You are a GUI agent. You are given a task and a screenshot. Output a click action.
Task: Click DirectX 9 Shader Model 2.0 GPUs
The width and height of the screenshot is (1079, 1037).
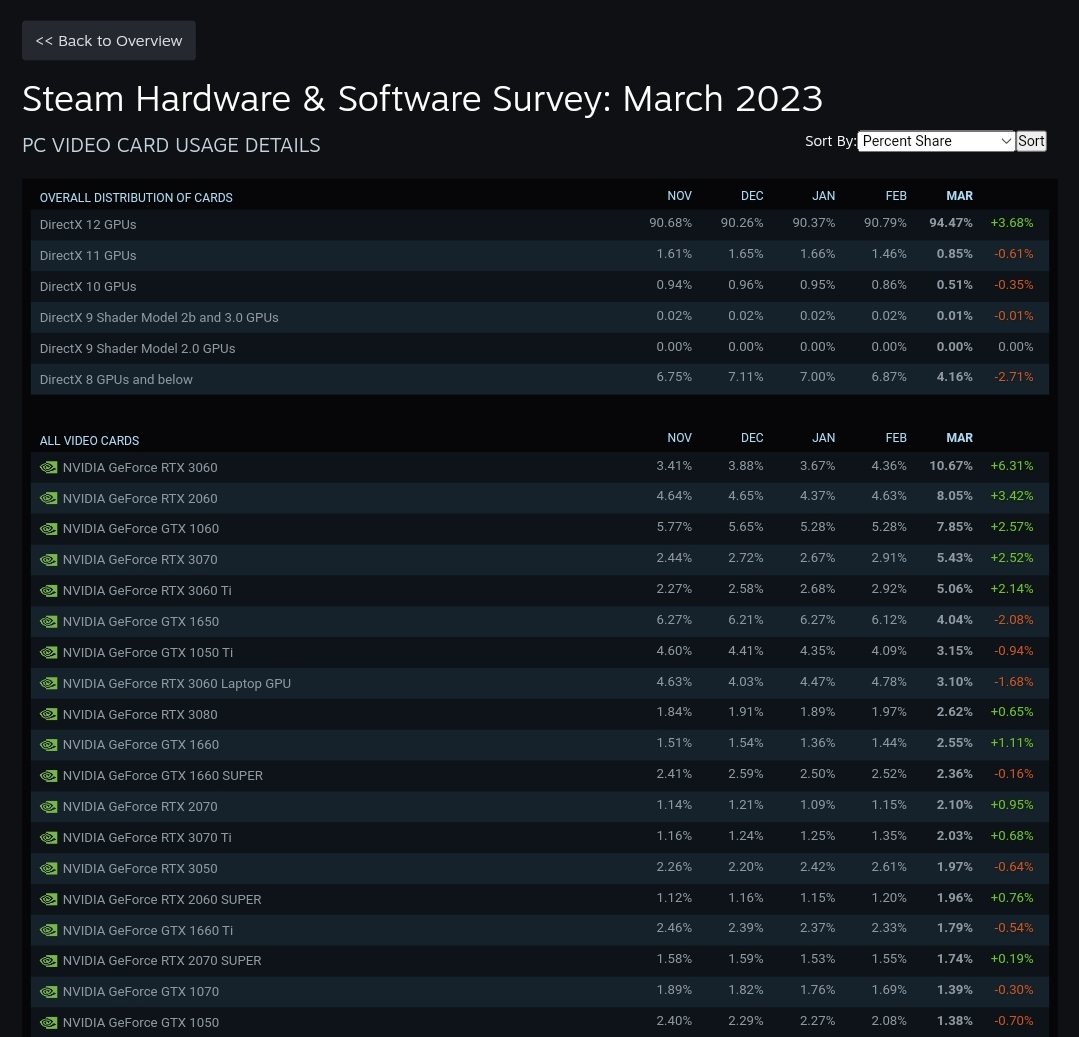point(138,348)
